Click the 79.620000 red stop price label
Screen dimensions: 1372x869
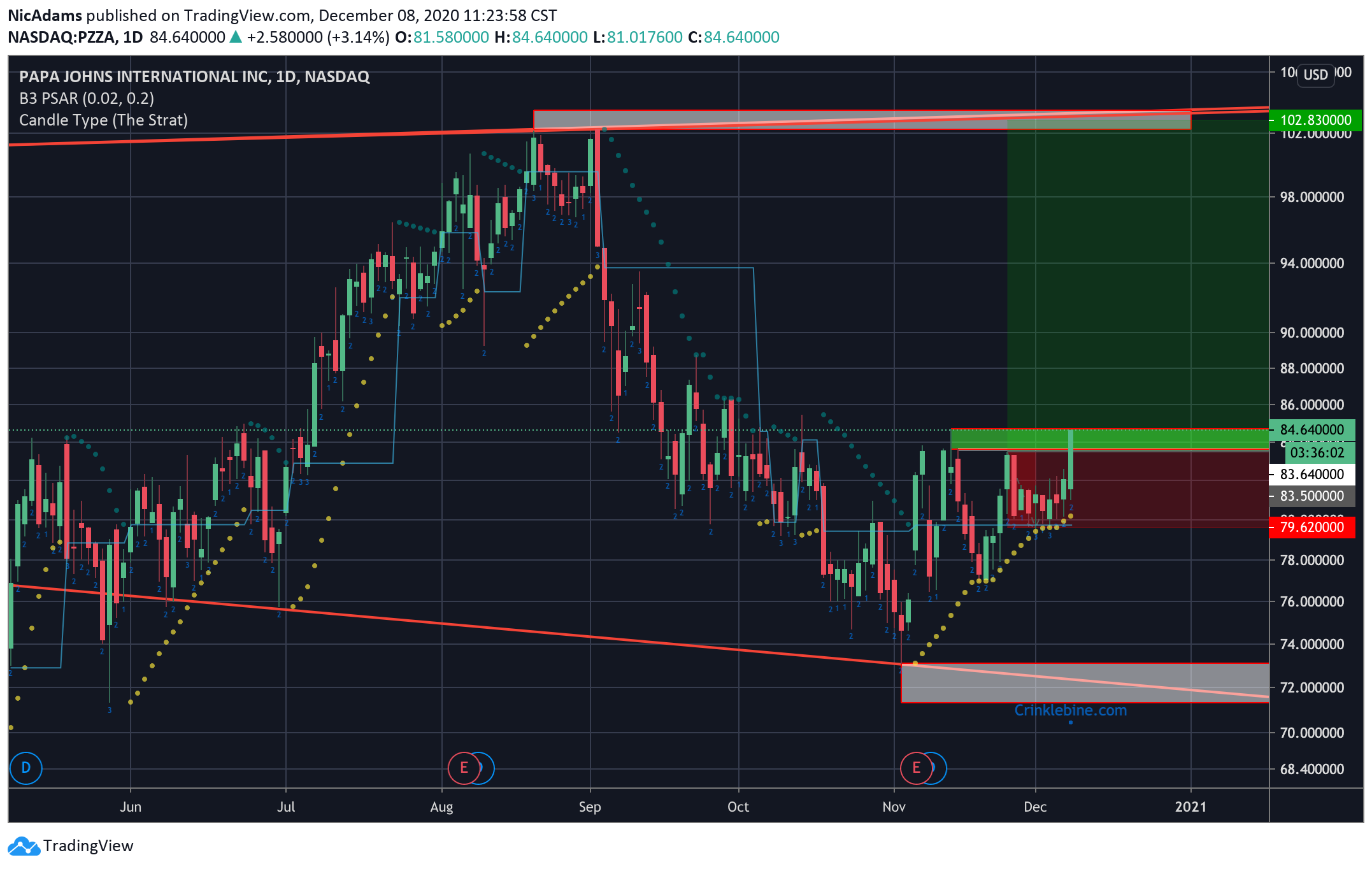(1311, 528)
